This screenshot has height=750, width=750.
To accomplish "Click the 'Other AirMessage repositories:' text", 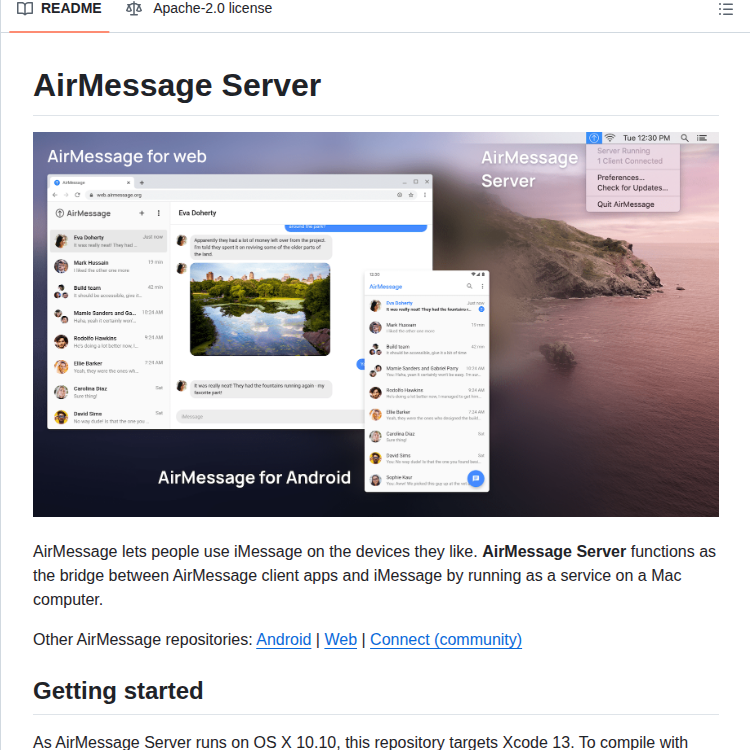I will [x=143, y=640].
